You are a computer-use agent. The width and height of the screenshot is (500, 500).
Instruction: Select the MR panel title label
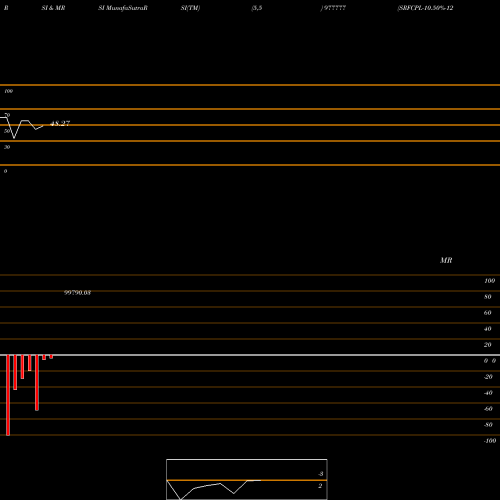[446, 260]
